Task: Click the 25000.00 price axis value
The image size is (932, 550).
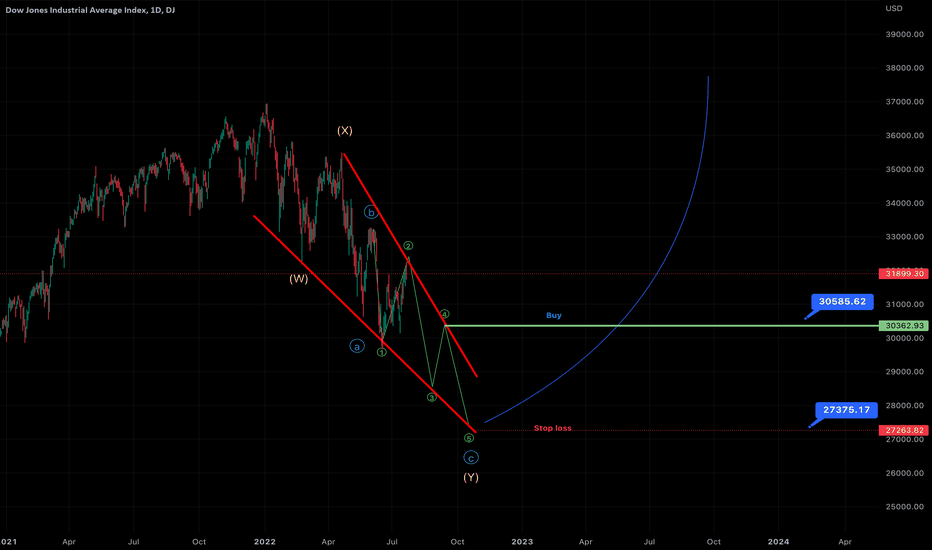Action: click(x=905, y=507)
